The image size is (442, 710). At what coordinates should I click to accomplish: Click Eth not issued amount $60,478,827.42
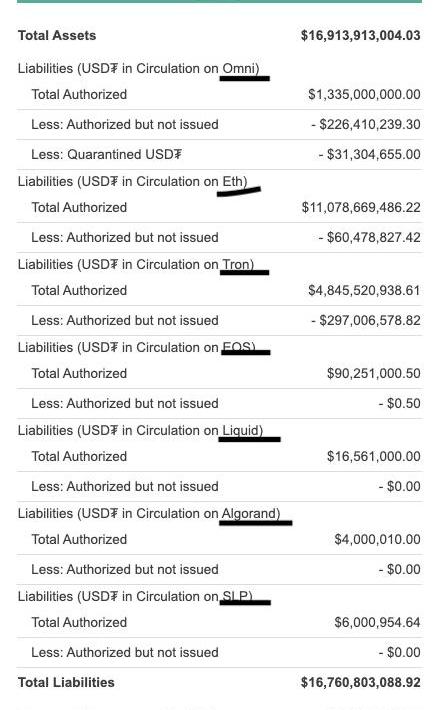pos(369,237)
